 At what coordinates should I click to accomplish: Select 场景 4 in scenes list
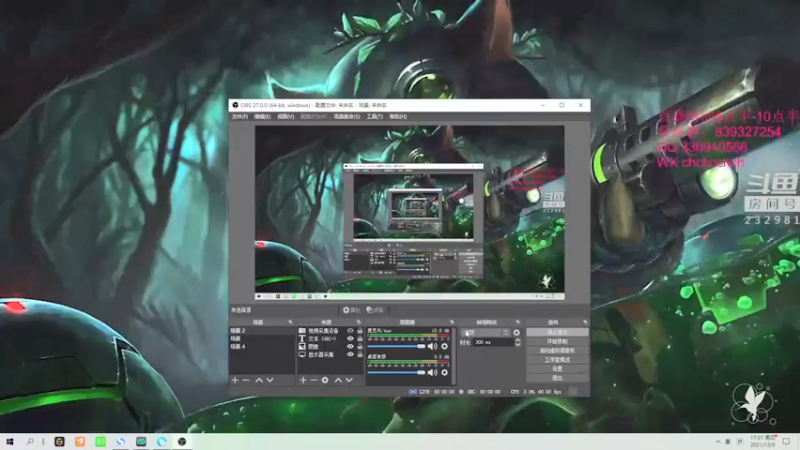click(262, 346)
